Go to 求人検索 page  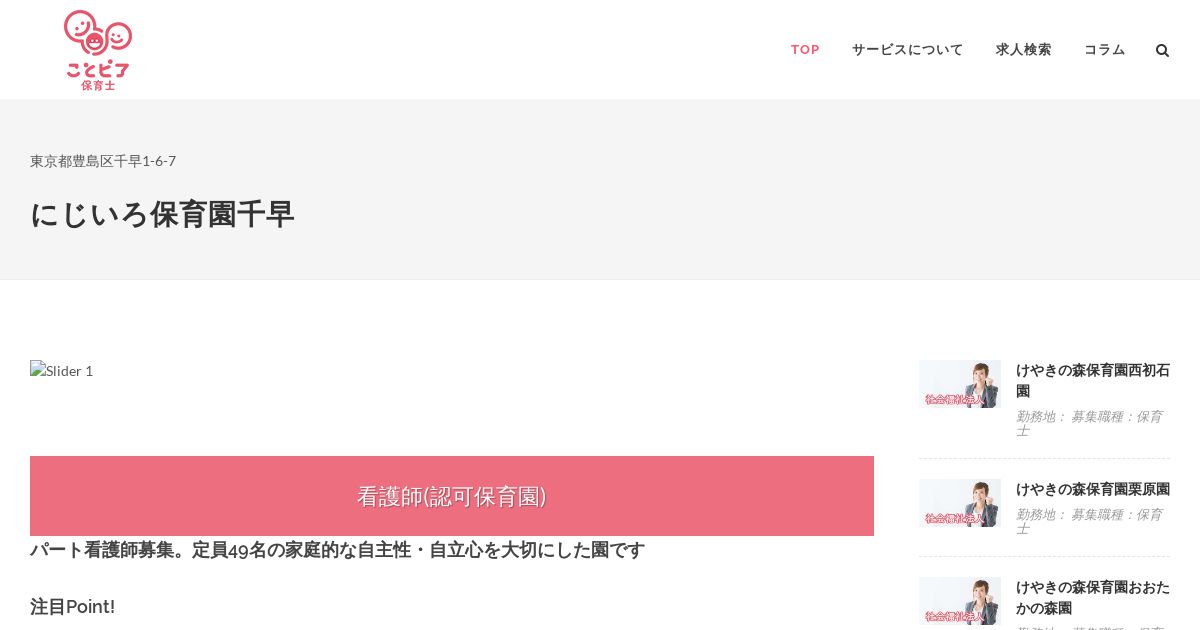coord(1023,50)
